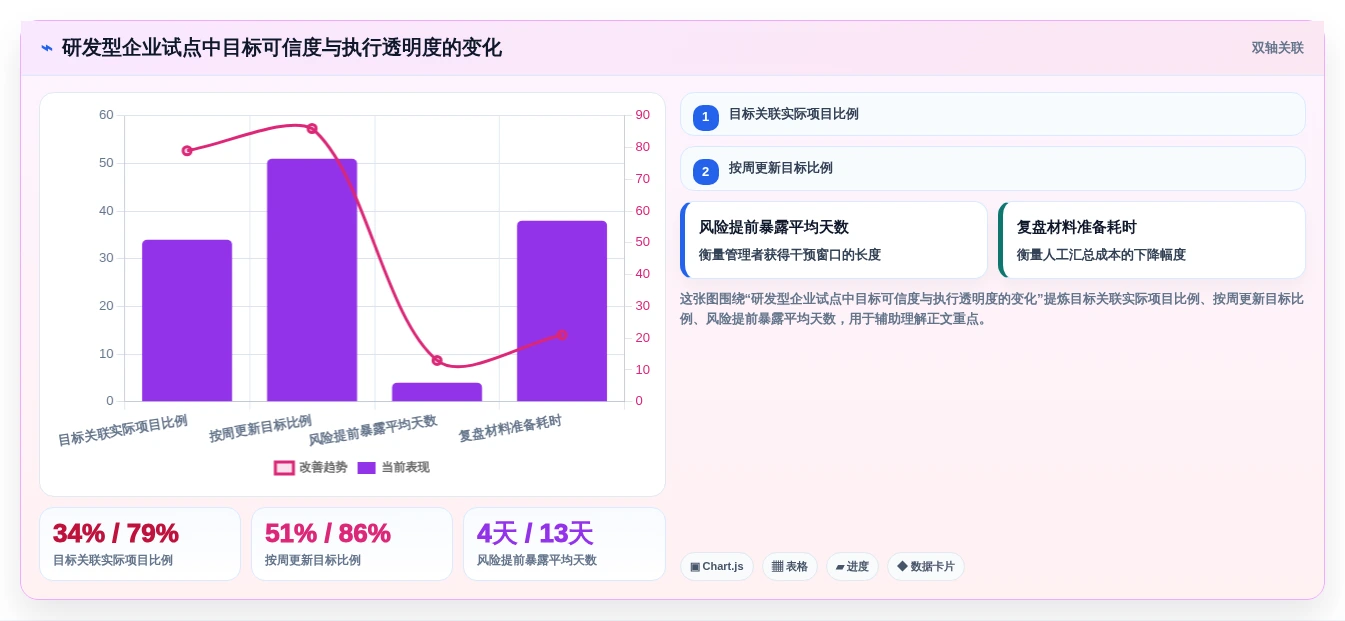
Task: Click the short bar for 风险提前暴露平均天数
Action: 437,392
